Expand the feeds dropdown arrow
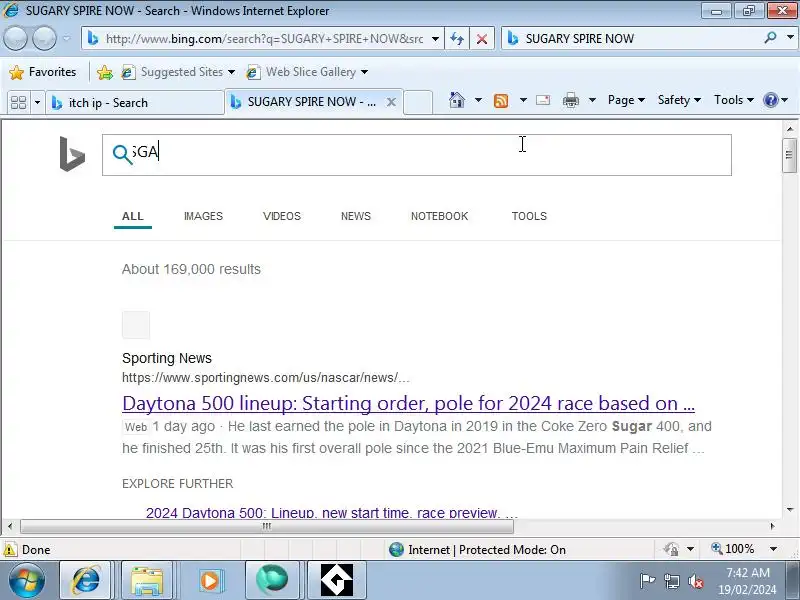The height and width of the screenshot is (600, 800). (x=523, y=100)
